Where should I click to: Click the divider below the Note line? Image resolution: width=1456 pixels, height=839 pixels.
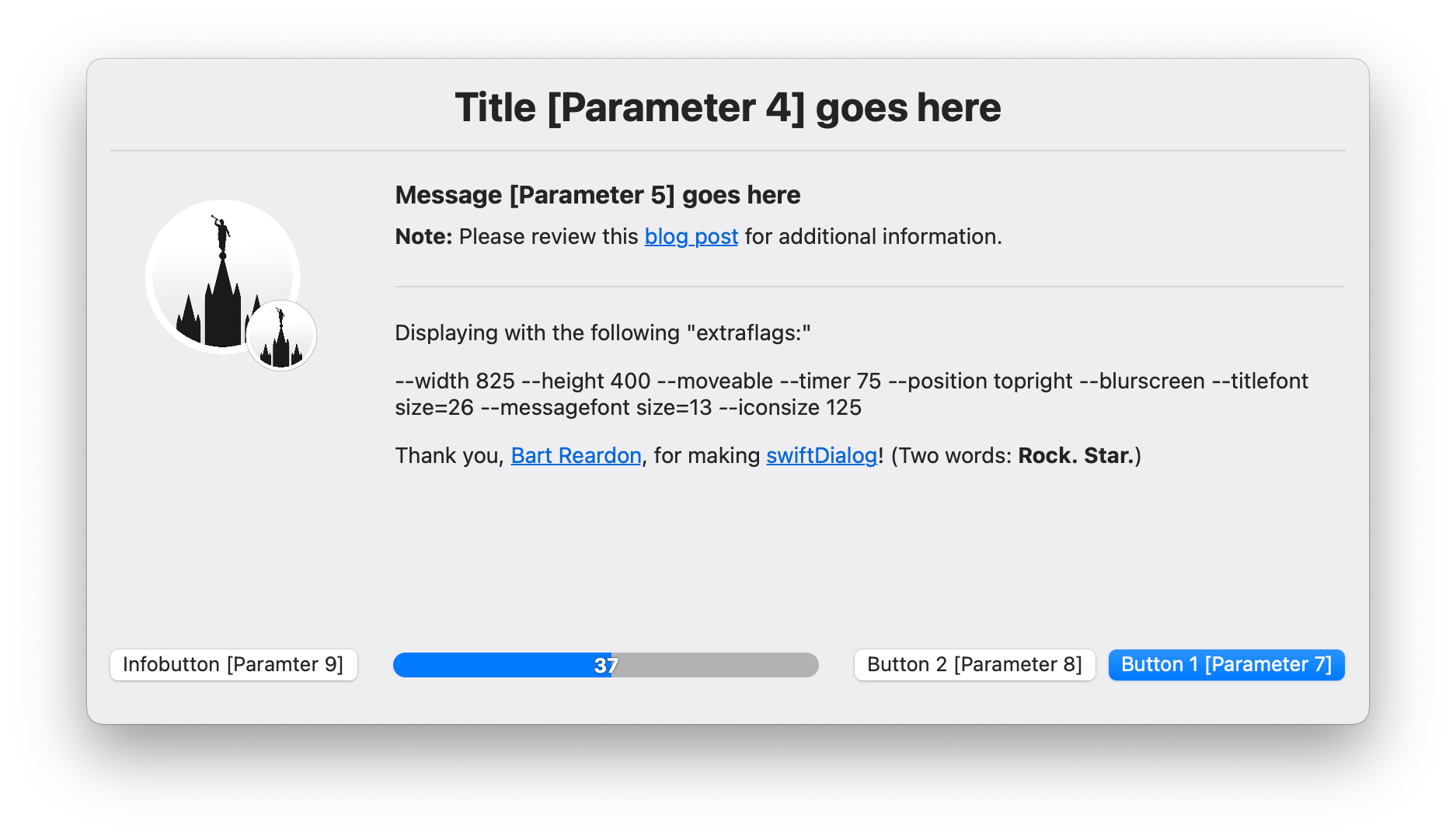point(869,287)
